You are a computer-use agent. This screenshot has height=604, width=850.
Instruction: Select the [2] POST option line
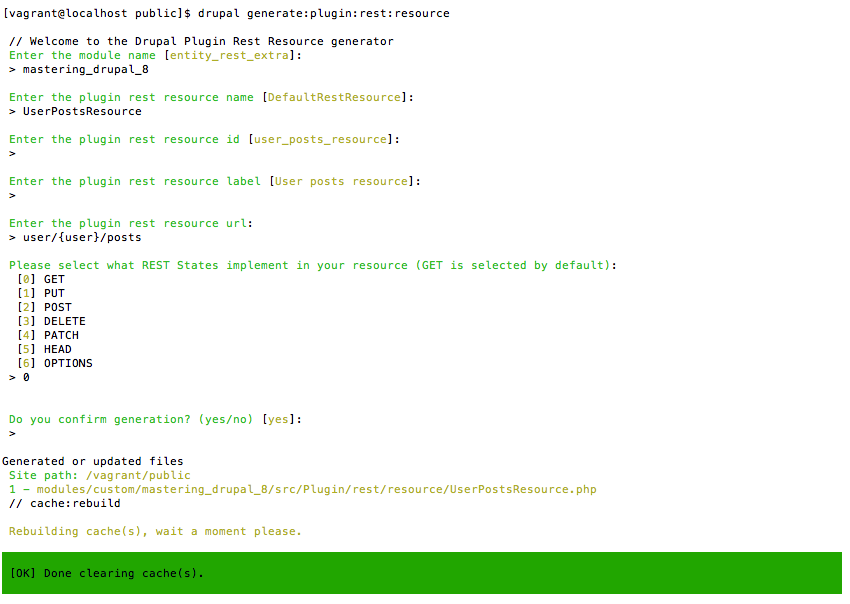44,307
